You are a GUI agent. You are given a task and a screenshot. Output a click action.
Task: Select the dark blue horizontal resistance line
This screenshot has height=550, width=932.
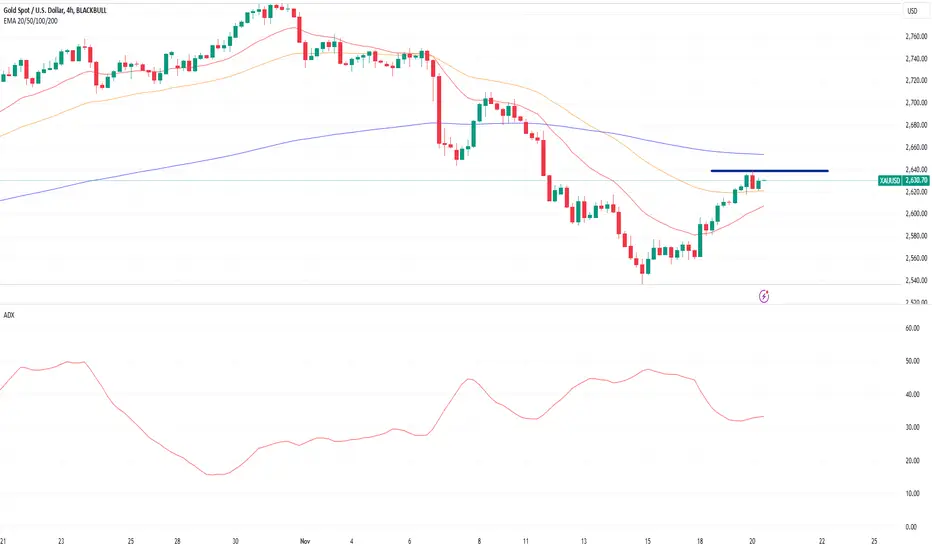tap(769, 171)
